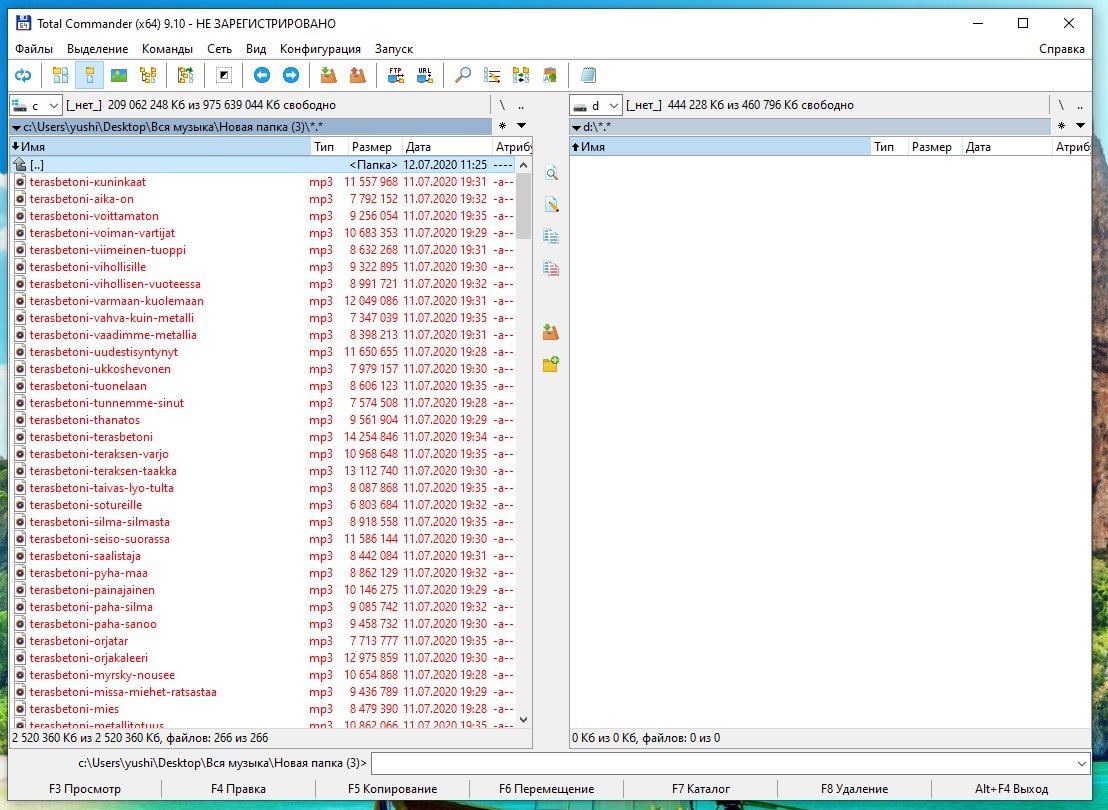This screenshot has height=810, width=1108.
Task: Click the new folder icon in middle bar
Action: click(550, 365)
